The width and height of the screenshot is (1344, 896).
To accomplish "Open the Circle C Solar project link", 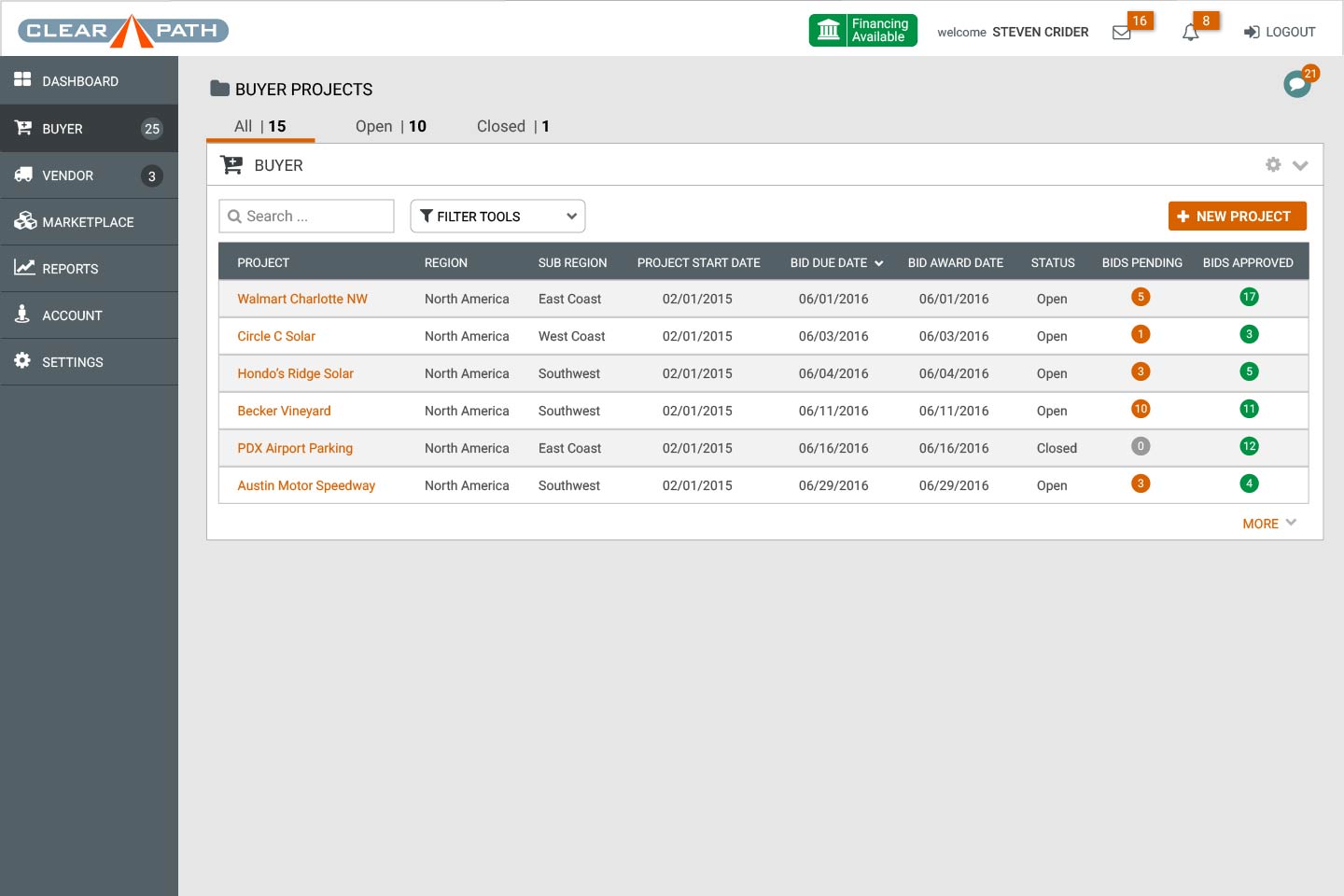I will (276, 336).
